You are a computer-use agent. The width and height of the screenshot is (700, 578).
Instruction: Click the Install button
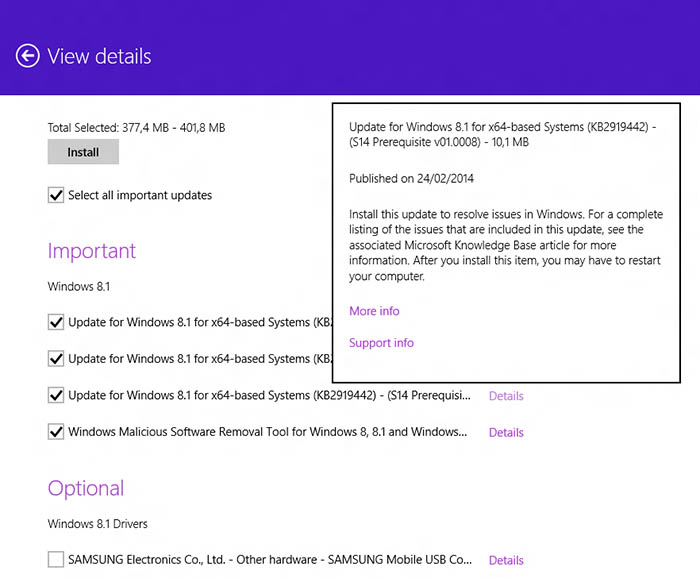point(83,152)
